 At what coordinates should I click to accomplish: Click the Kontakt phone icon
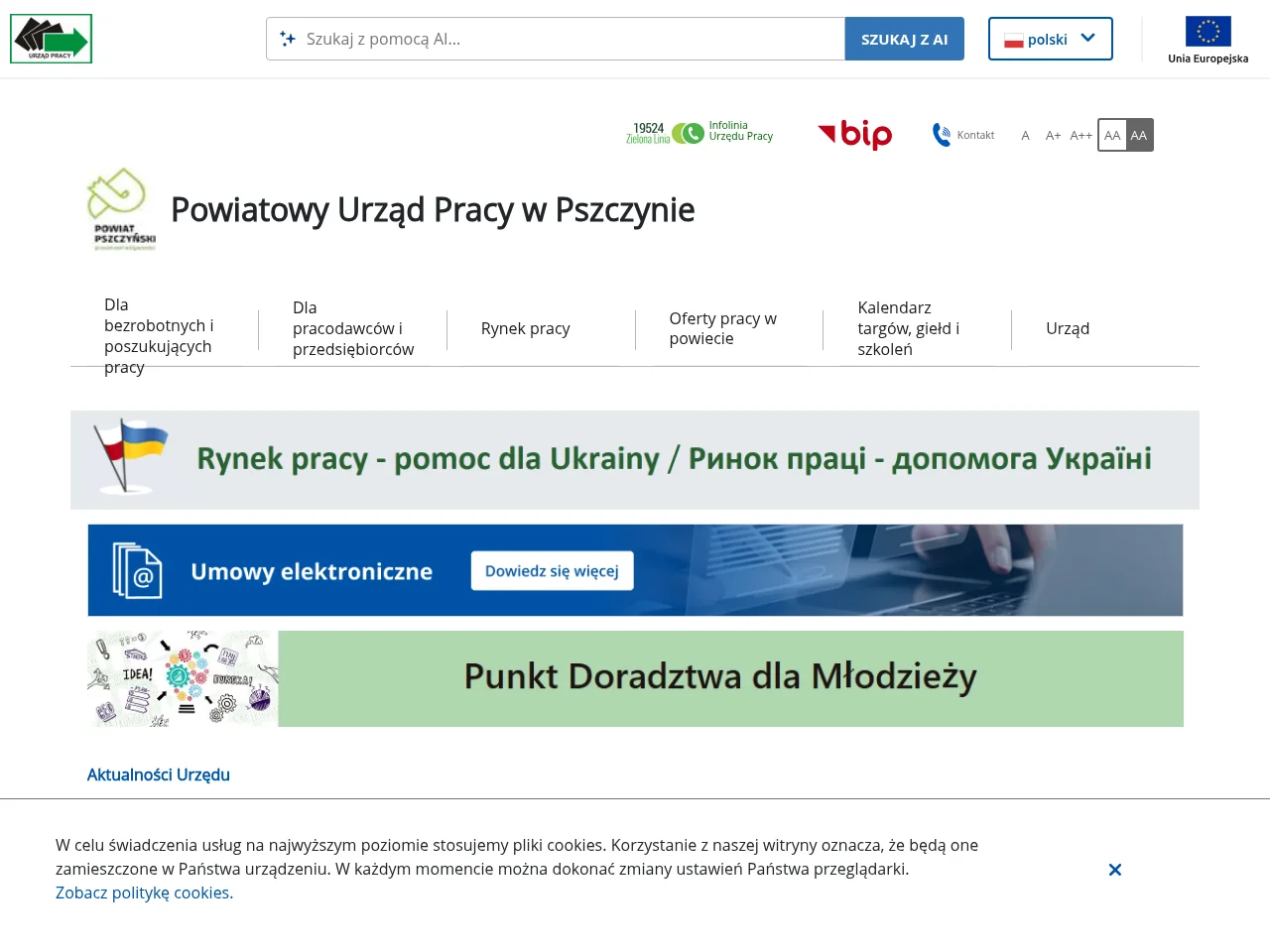pyautogui.click(x=942, y=134)
